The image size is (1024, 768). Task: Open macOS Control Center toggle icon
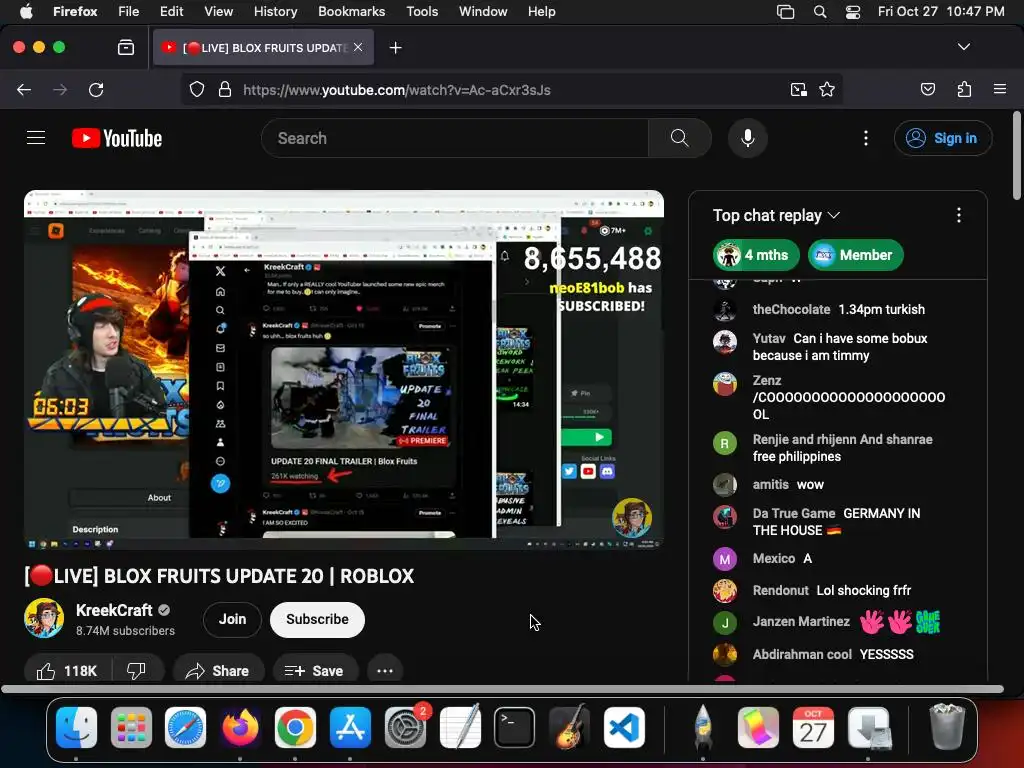tap(853, 12)
